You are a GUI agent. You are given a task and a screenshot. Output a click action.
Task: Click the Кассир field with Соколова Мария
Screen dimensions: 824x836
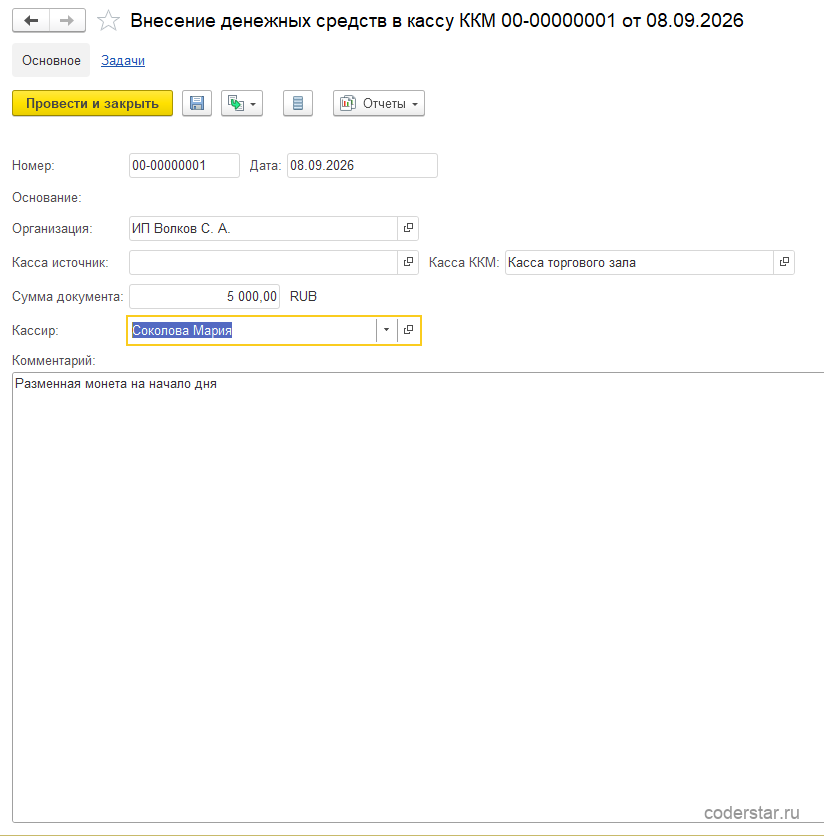[252, 330]
